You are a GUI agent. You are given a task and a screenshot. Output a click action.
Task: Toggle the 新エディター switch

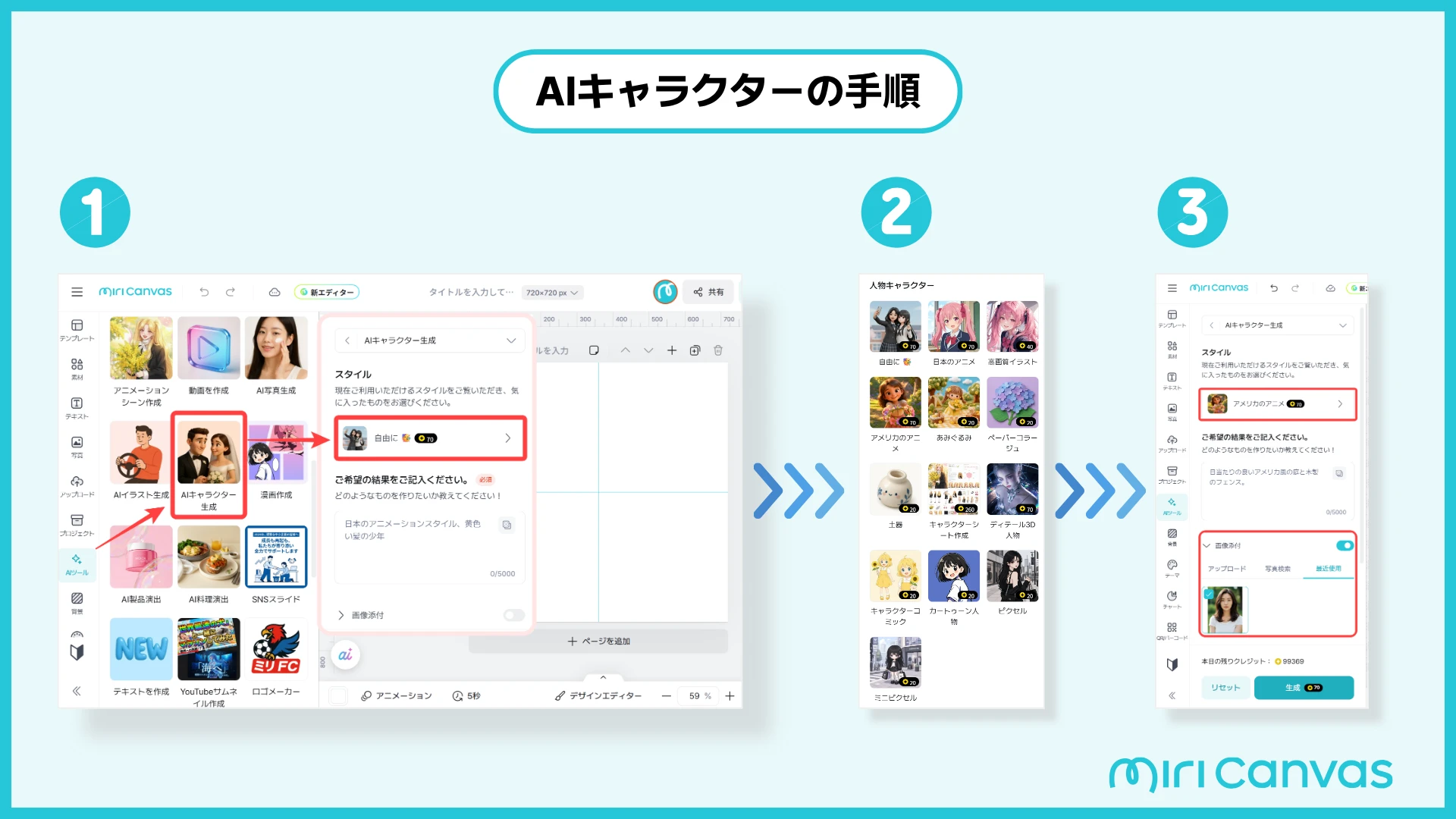point(327,292)
